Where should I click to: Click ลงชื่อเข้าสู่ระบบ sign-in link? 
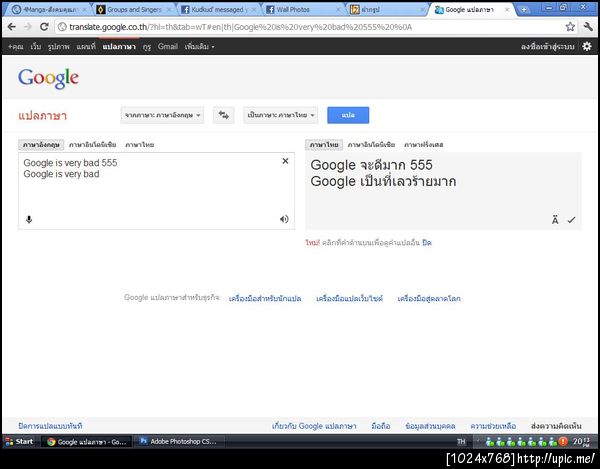(x=548, y=47)
